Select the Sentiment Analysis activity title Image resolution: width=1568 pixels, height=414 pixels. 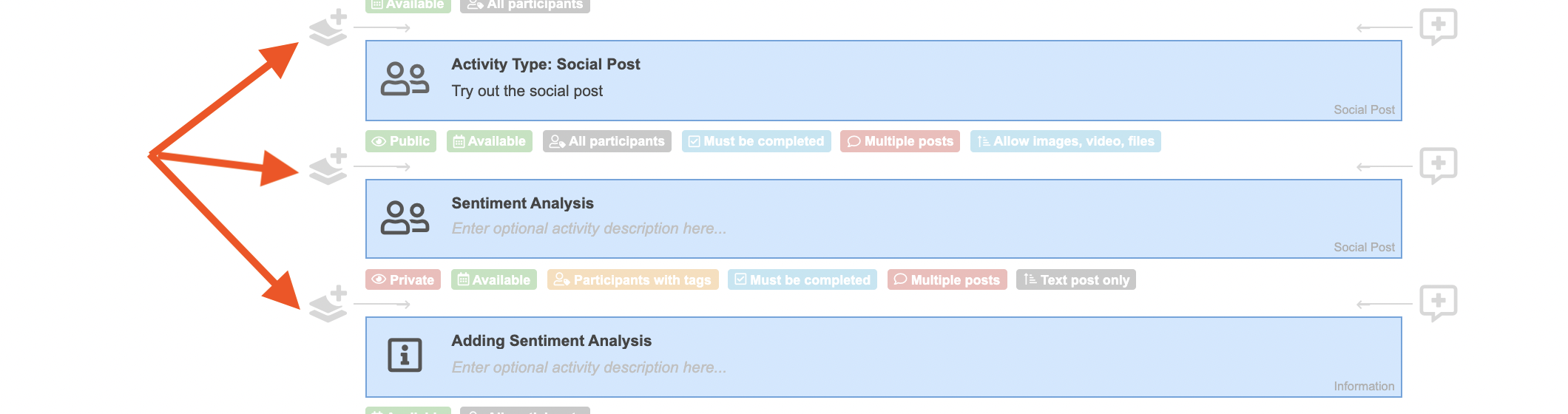tap(522, 203)
